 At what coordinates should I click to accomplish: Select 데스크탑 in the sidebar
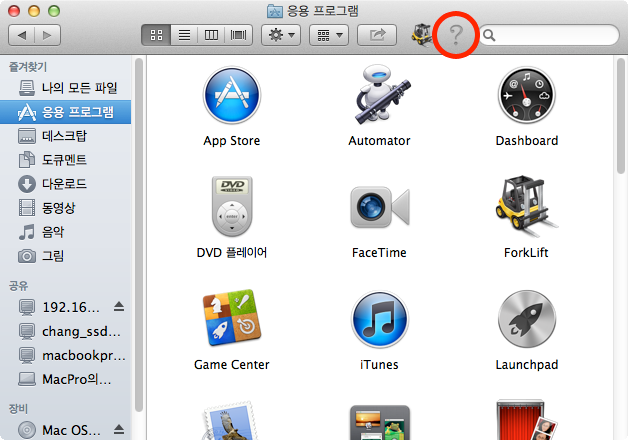click(66, 136)
